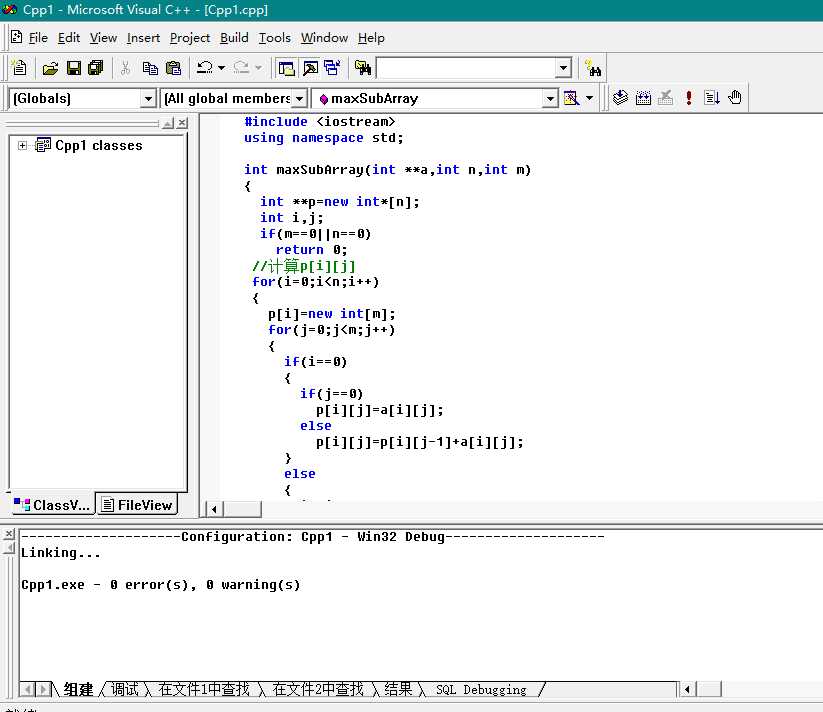Viewport: 823px width, 712px height.
Task: Click the output pane scrollbar left arrow
Action: [x=687, y=689]
